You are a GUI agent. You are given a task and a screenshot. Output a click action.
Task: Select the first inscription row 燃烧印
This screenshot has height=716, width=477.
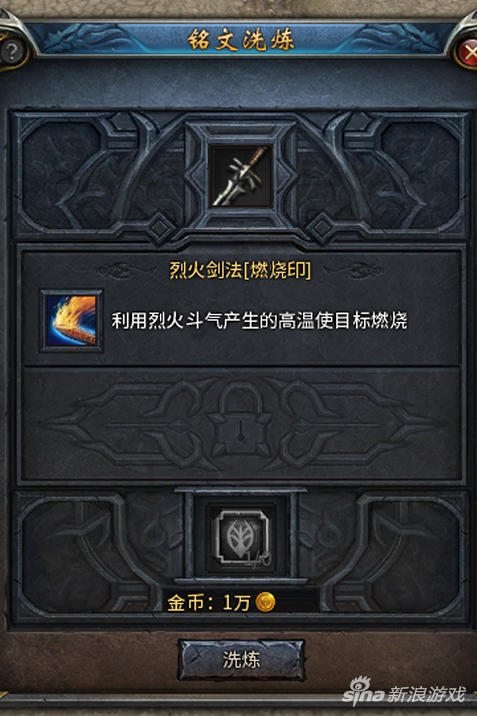(x=241, y=309)
